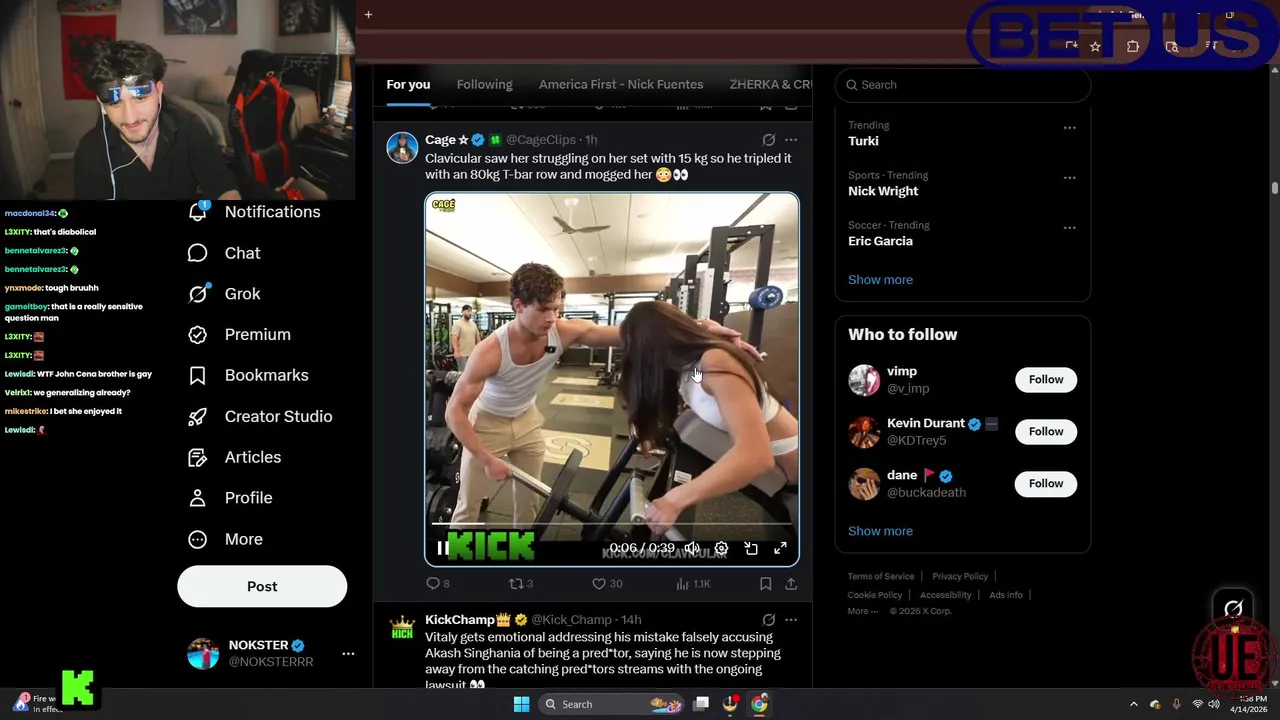This screenshot has width=1280, height=720.
Task: Follow Kevin Durant
Action: coord(1046,432)
